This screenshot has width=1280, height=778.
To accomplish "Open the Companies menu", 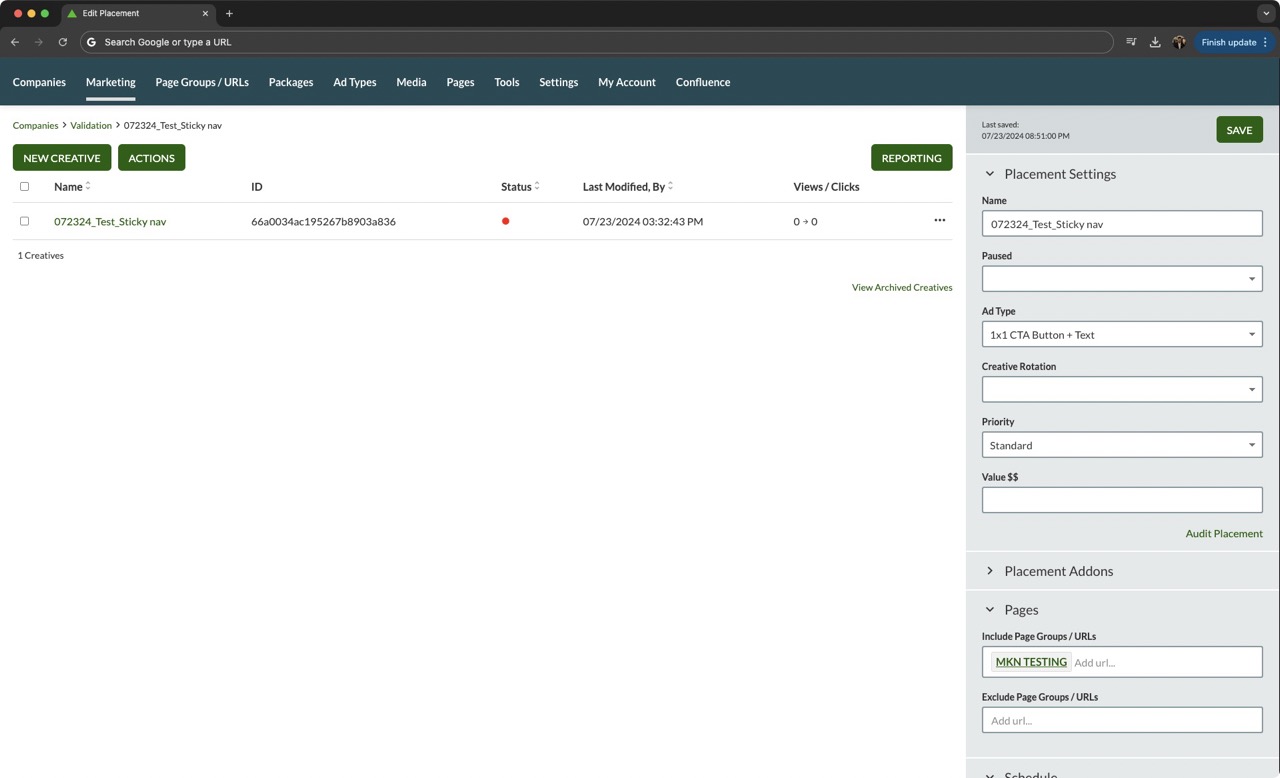I will click(39, 82).
